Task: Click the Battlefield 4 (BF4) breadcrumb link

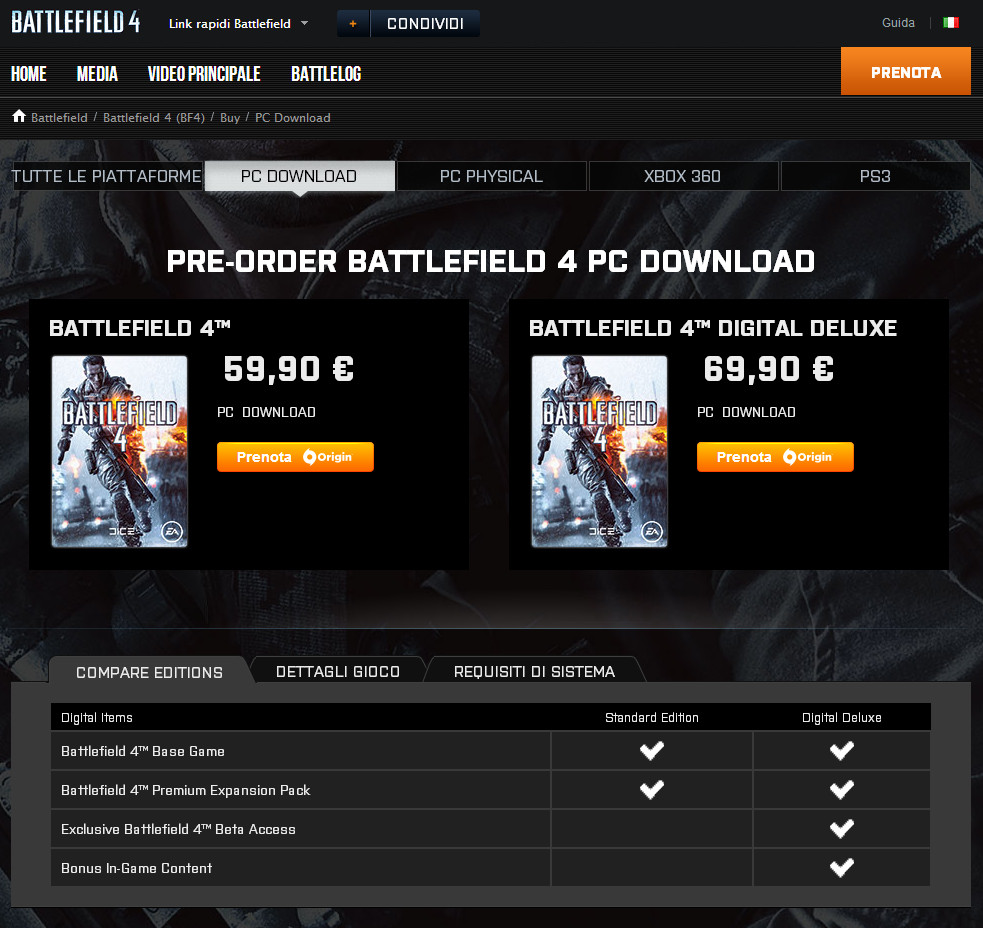Action: (154, 117)
